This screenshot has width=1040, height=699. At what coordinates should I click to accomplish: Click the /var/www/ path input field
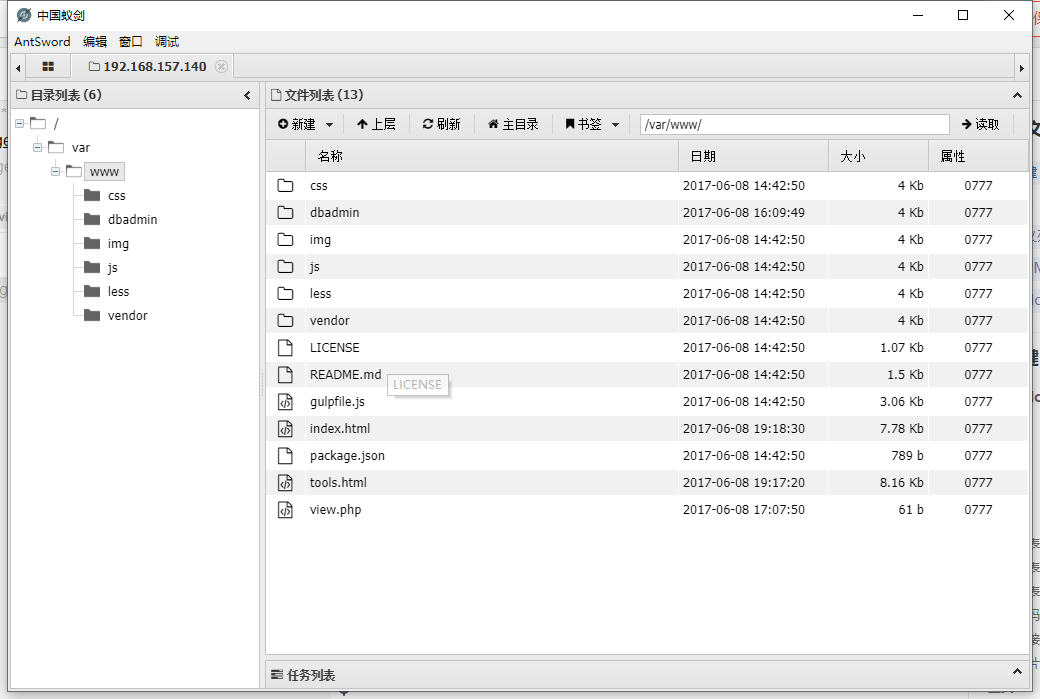(795, 125)
